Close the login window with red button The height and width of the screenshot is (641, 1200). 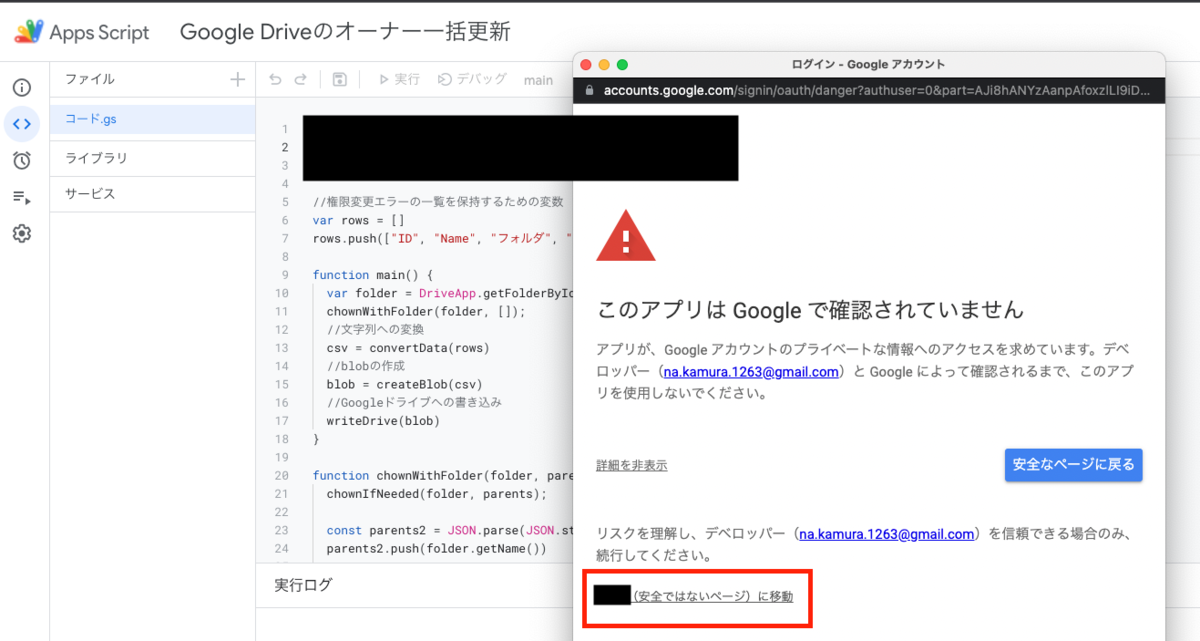point(585,64)
